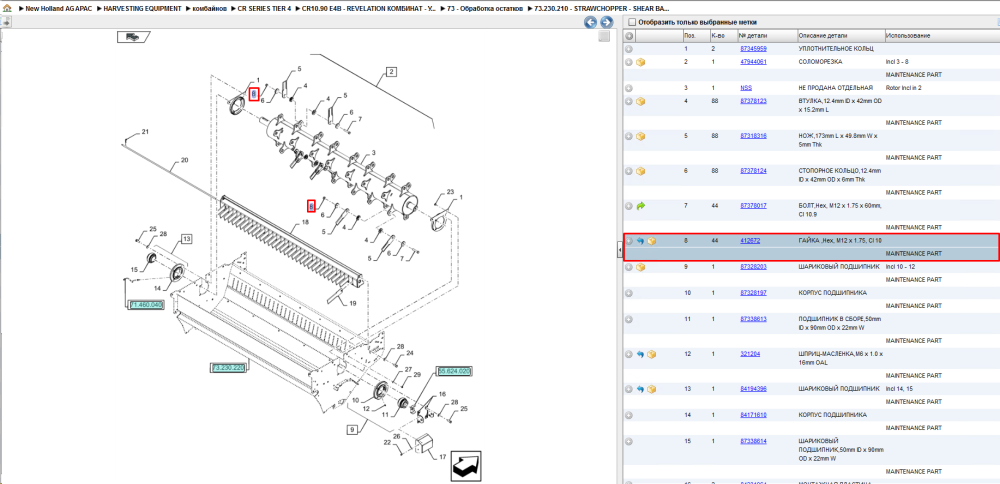Viewport: 1000px width, 484px height.
Task: Add part 87378123 with its plus icon
Action: point(629,101)
